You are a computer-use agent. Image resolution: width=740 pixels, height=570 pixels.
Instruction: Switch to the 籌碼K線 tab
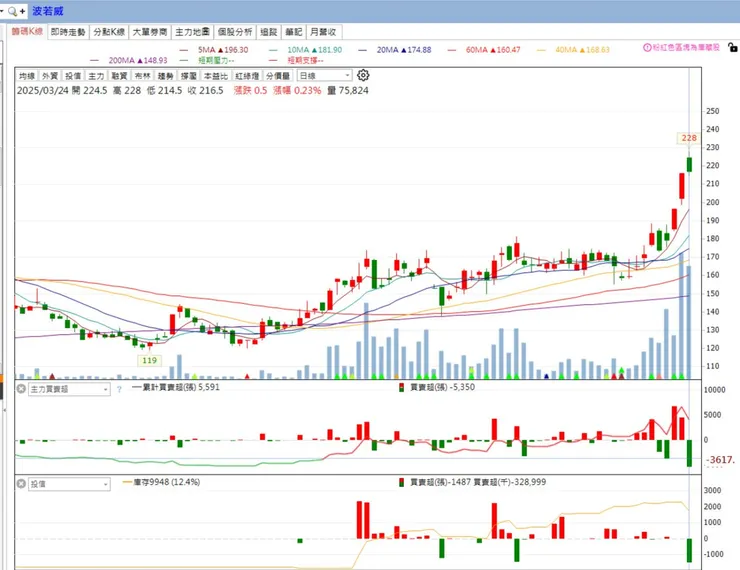tap(27, 32)
